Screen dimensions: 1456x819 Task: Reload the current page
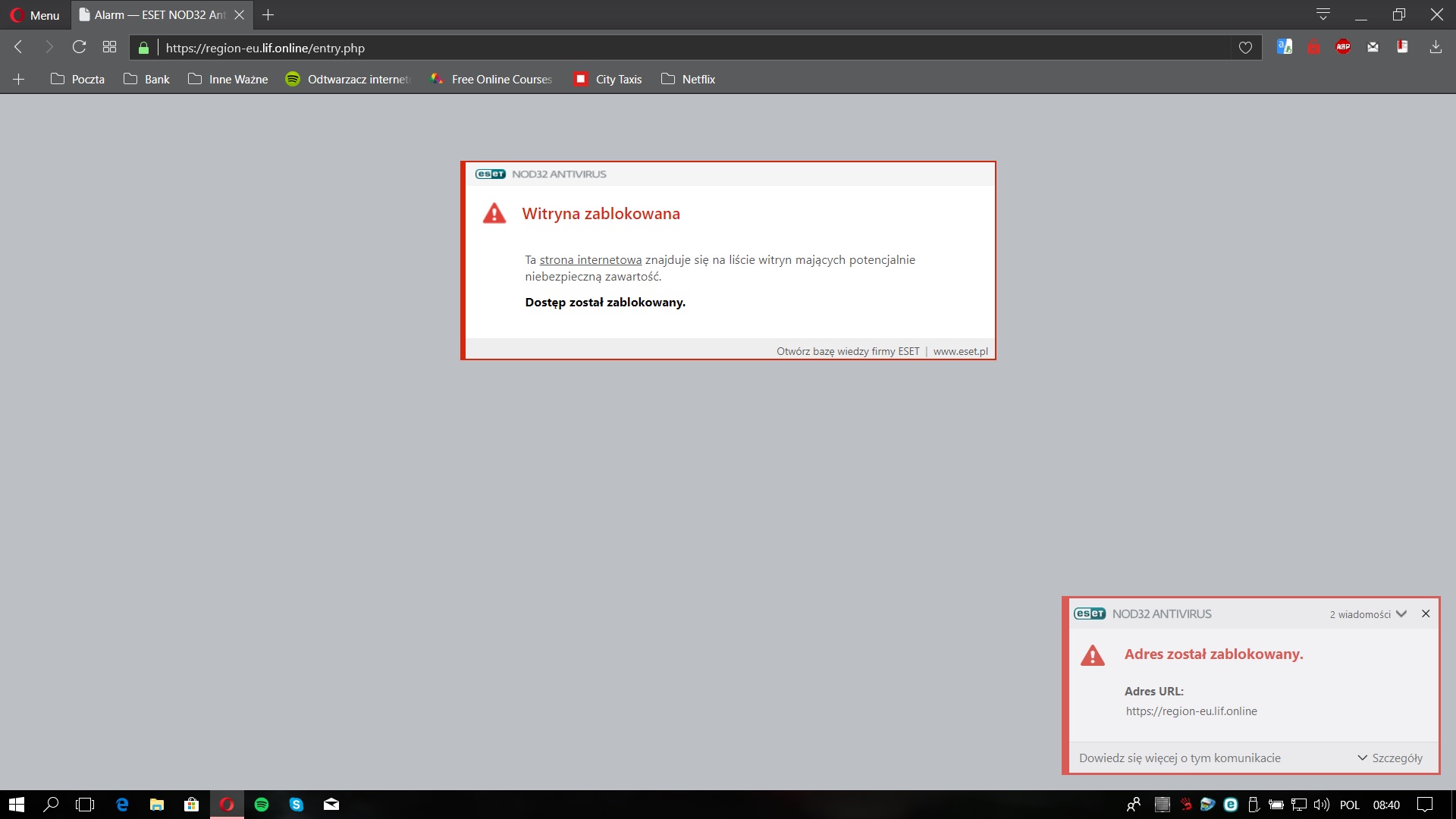[x=79, y=48]
